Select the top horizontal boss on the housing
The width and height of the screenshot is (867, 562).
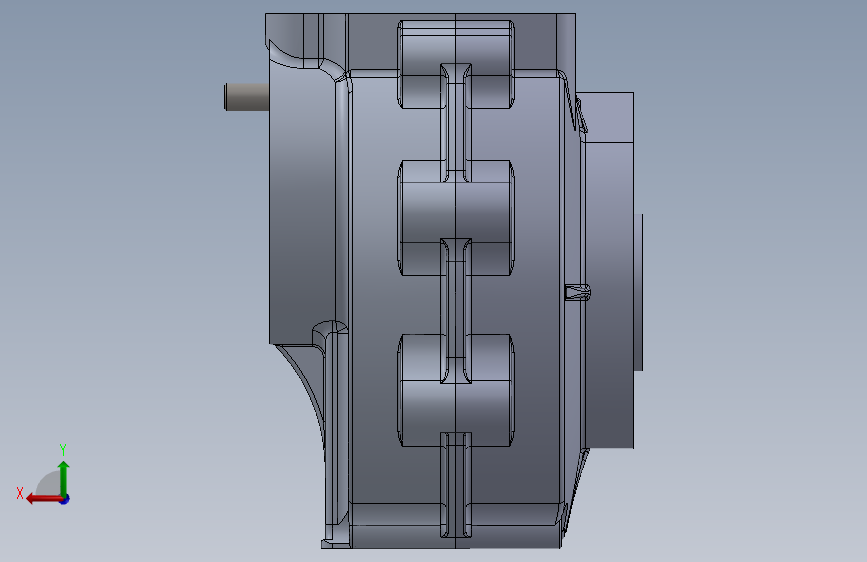point(456,64)
